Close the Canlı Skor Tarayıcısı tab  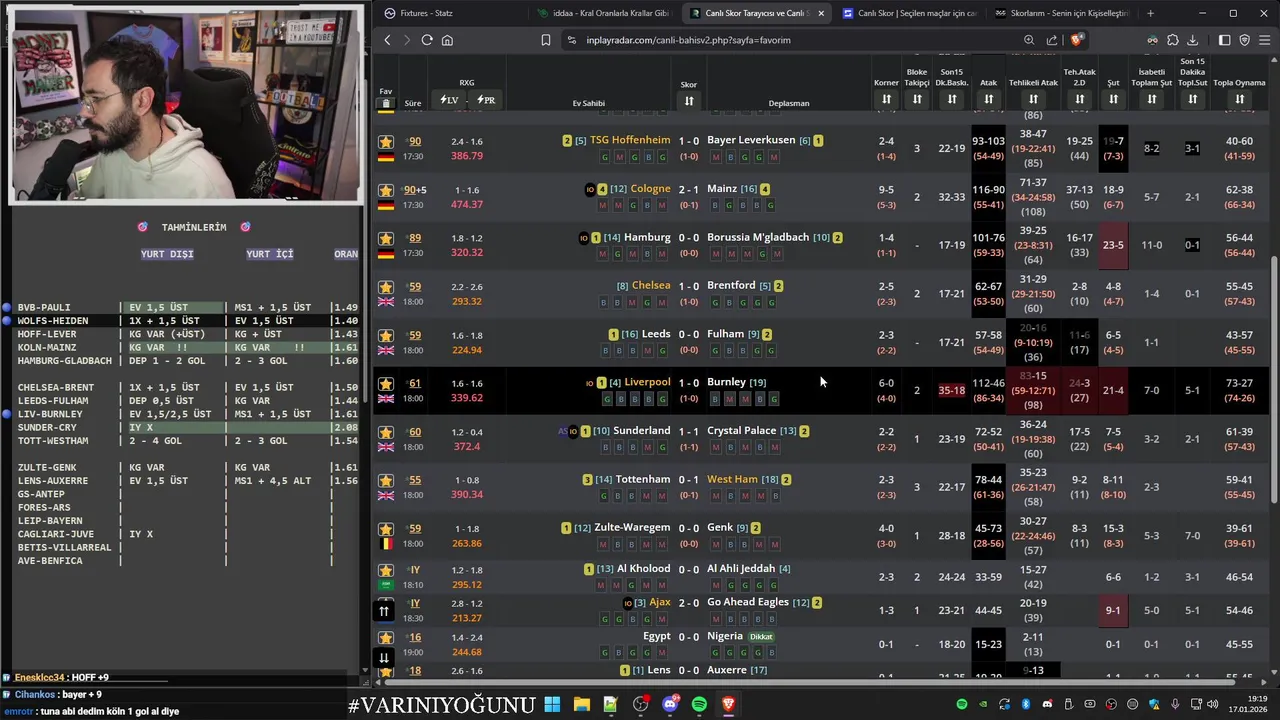tap(821, 13)
